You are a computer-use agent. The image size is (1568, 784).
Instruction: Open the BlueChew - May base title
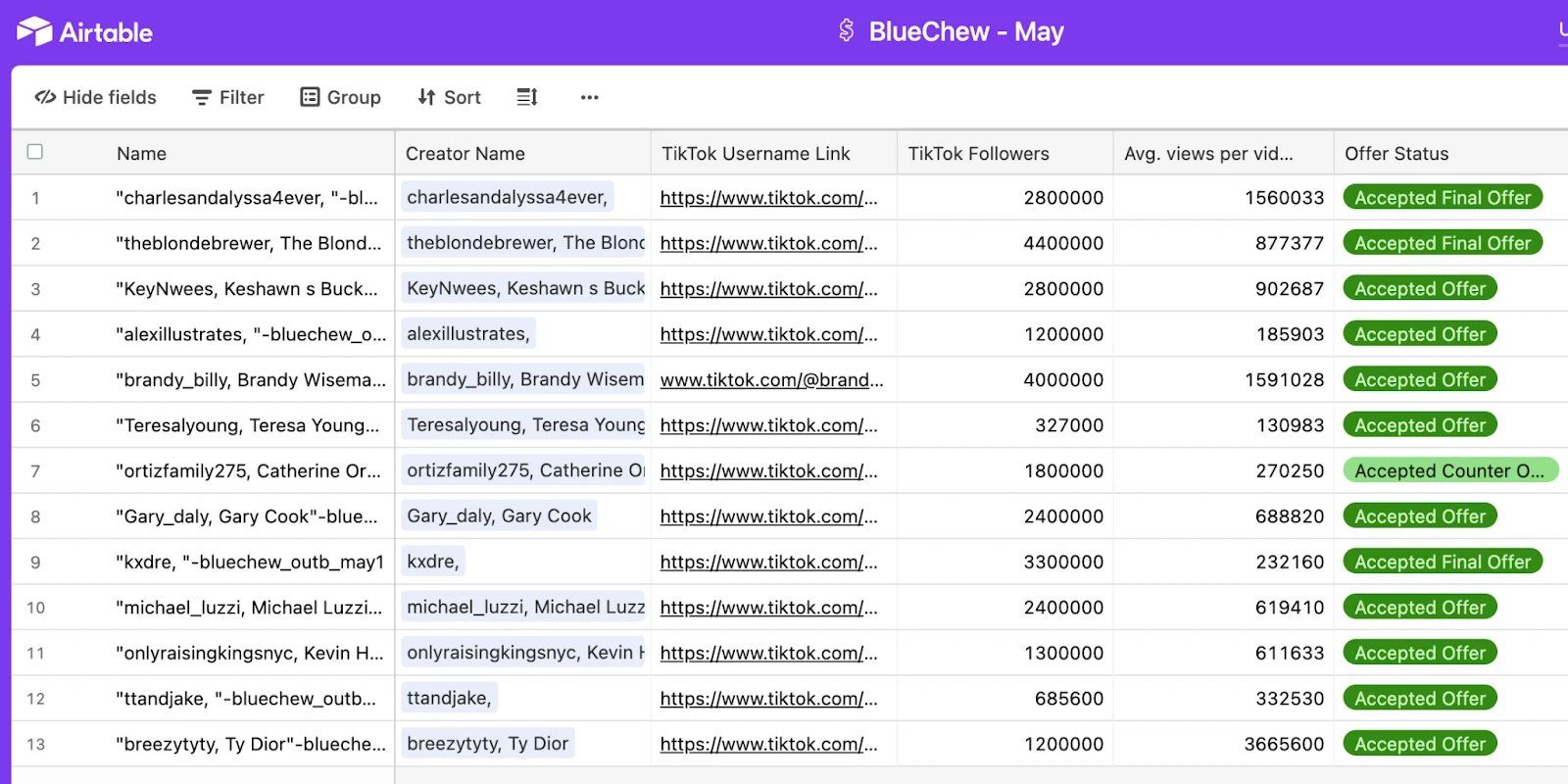(x=965, y=31)
